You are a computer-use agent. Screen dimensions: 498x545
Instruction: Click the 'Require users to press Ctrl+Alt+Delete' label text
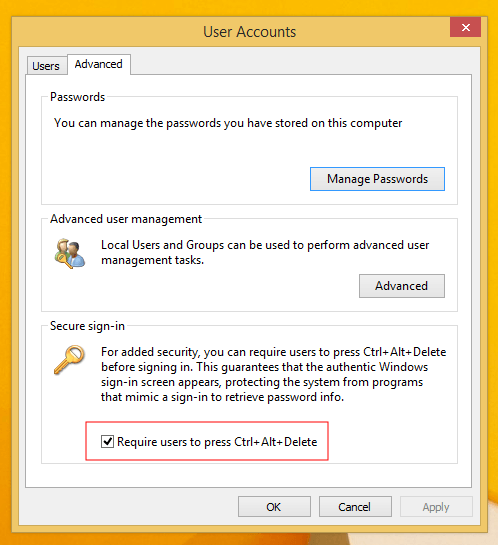(x=217, y=442)
